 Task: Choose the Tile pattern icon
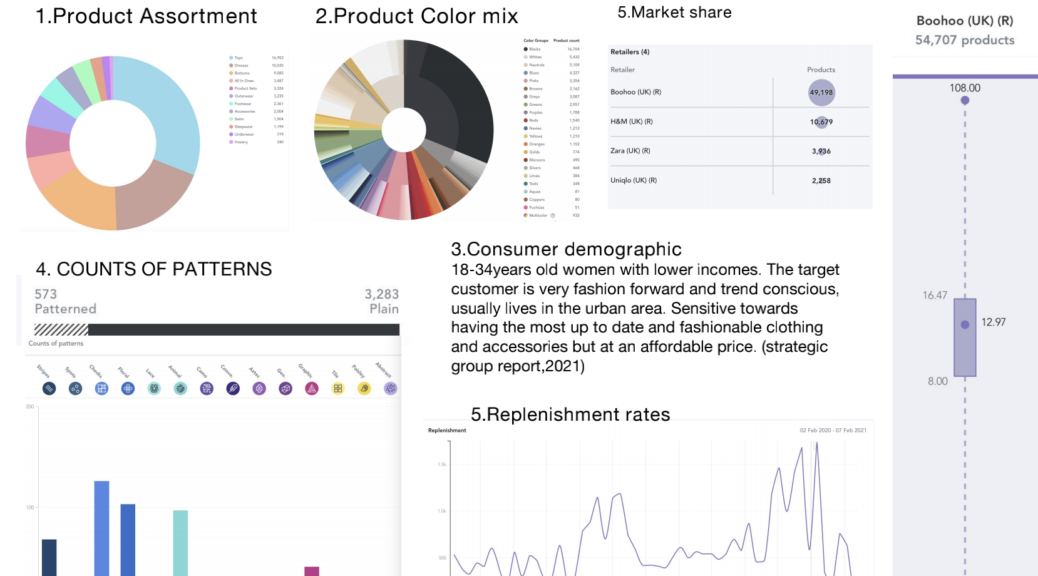point(338,389)
